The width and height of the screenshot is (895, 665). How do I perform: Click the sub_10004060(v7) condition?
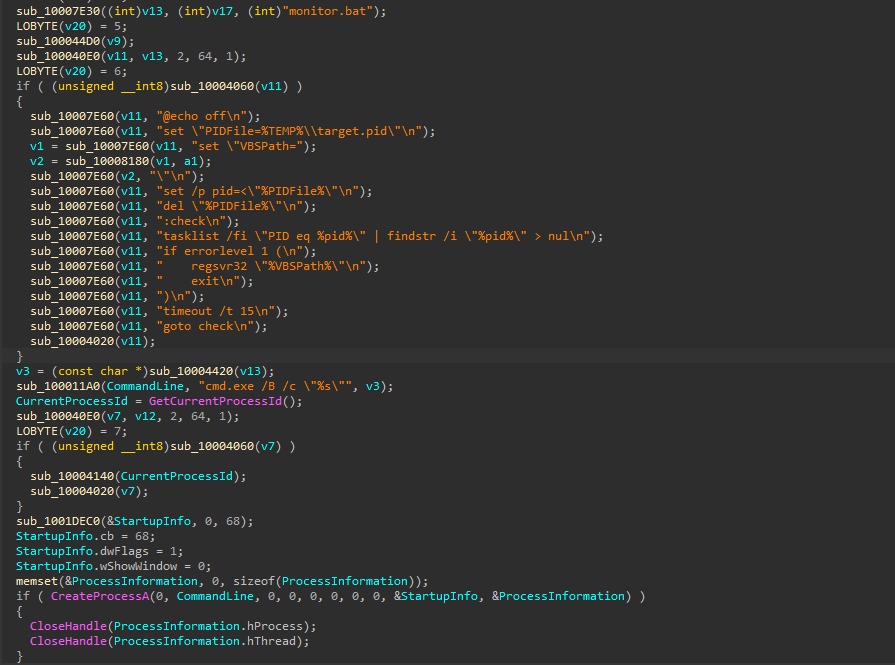tap(225, 446)
